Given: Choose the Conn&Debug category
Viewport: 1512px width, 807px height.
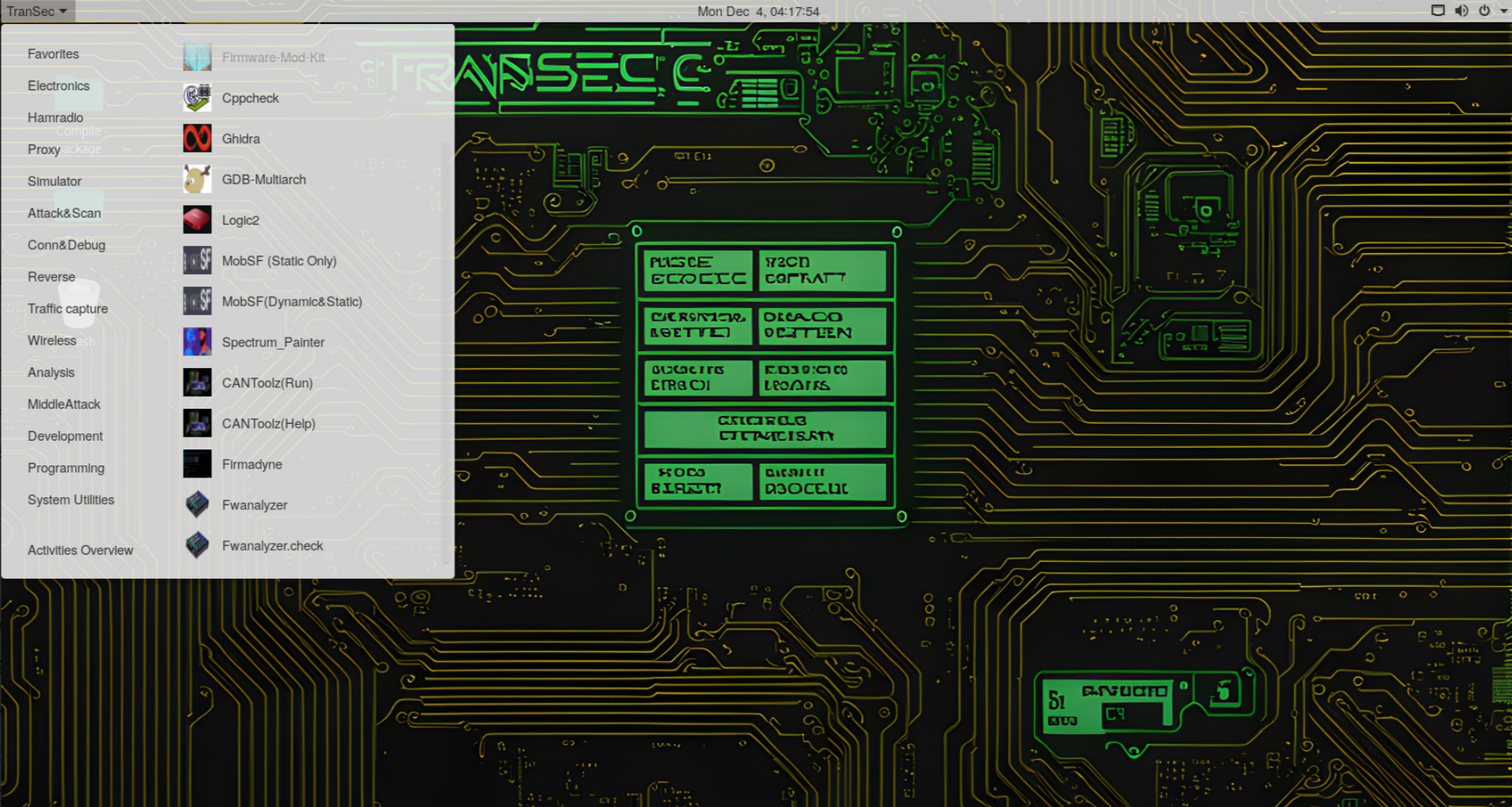Looking at the screenshot, I should click(66, 246).
